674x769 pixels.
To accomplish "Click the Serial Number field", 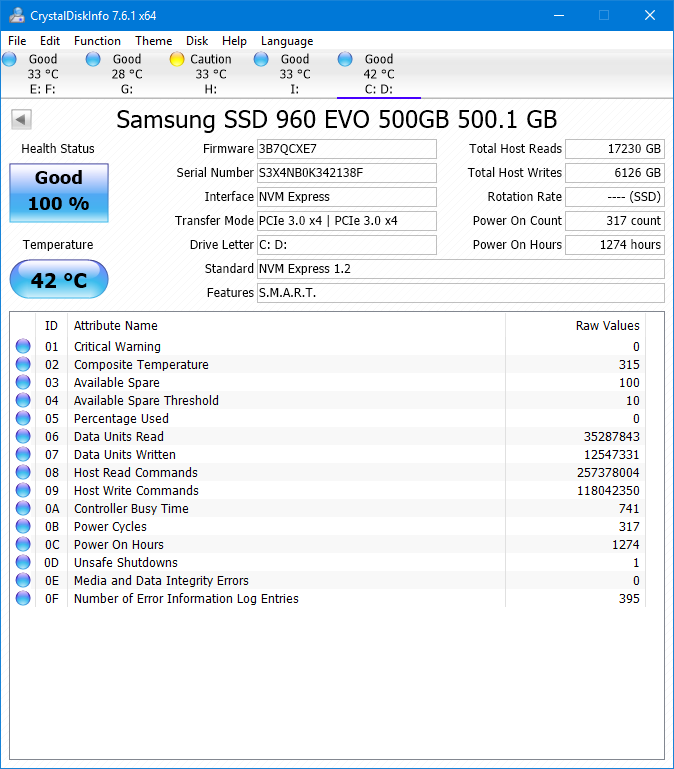I will [347, 173].
